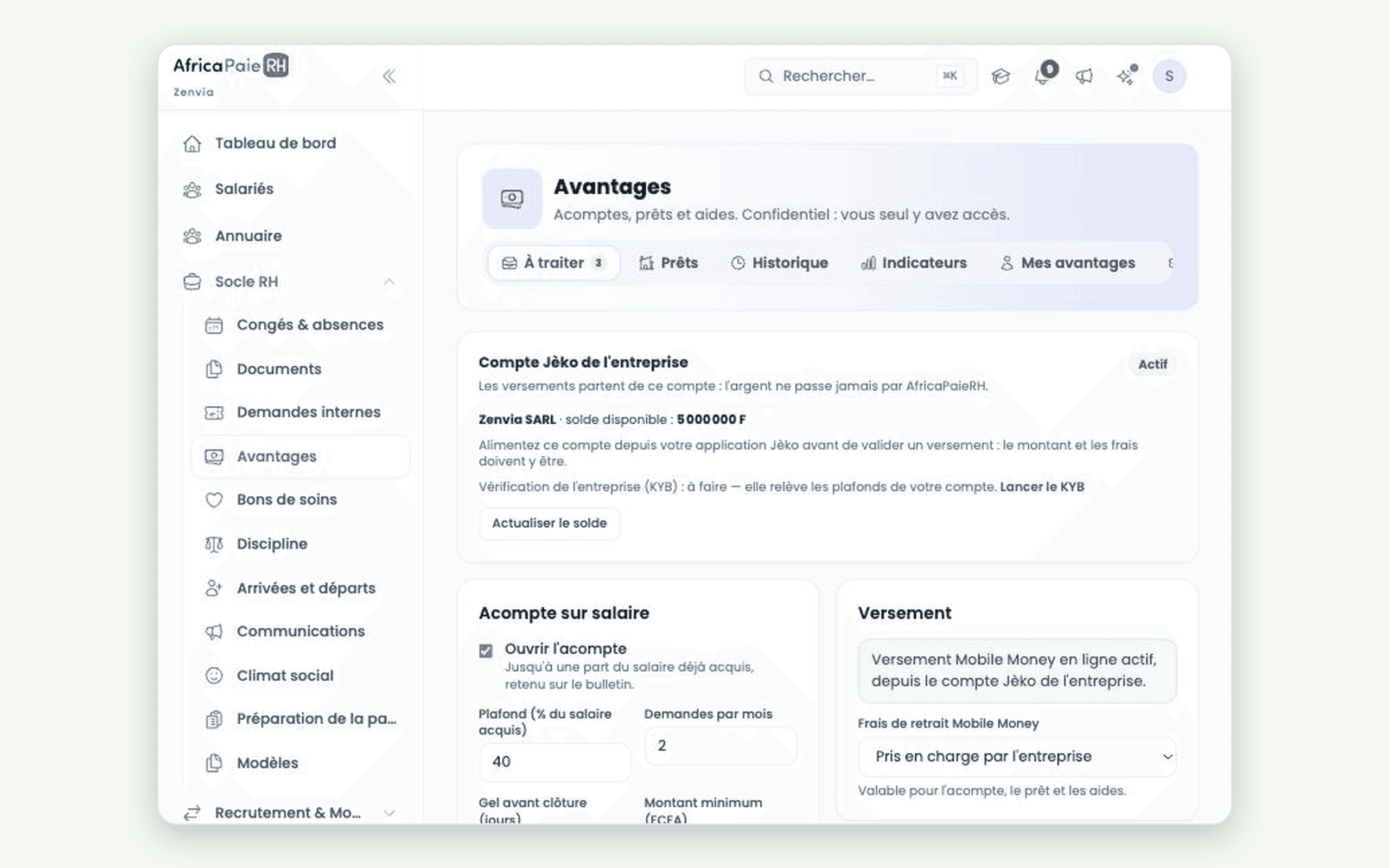Open Bons de soins
This screenshot has width=1389, height=868.
(301, 500)
